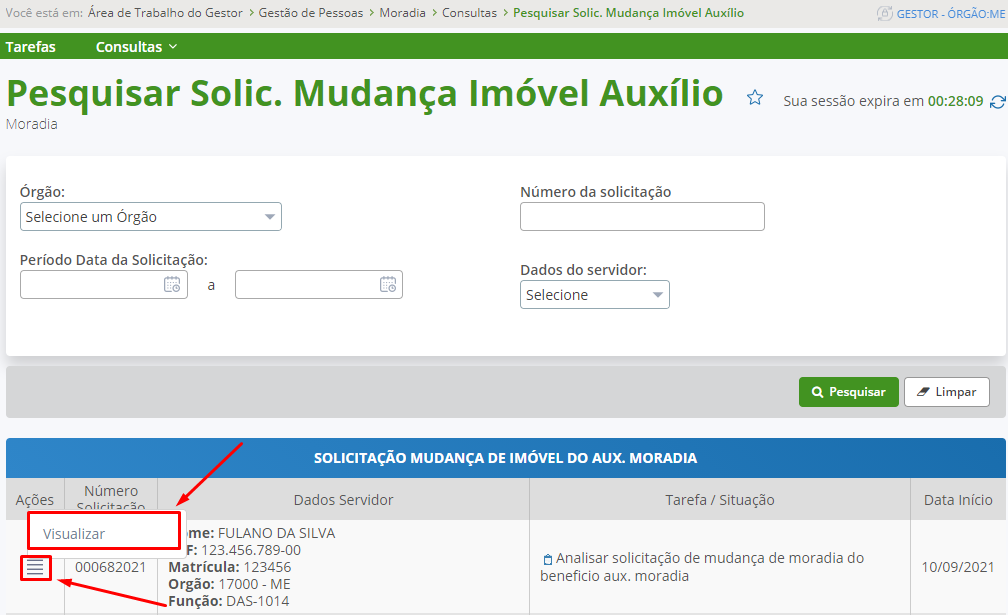Click the Limpar button
The width and height of the screenshot is (1008, 615).
pyautogui.click(x=946, y=392)
